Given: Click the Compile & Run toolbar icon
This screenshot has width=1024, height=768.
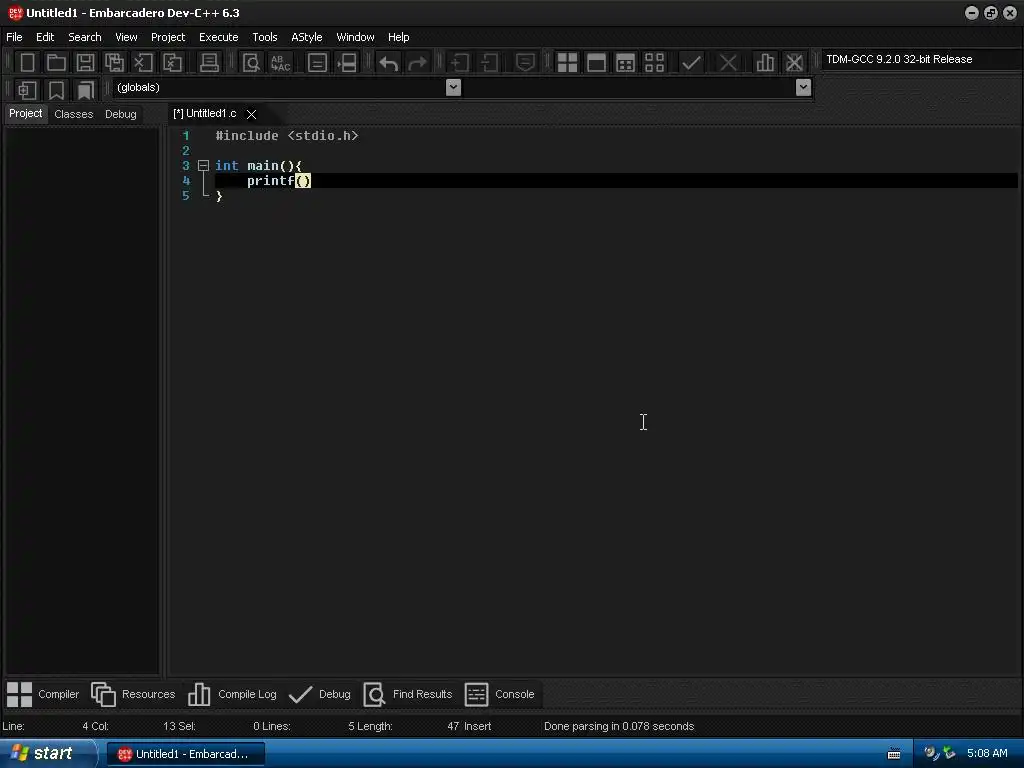Looking at the screenshot, I should pyautogui.click(x=625, y=63).
